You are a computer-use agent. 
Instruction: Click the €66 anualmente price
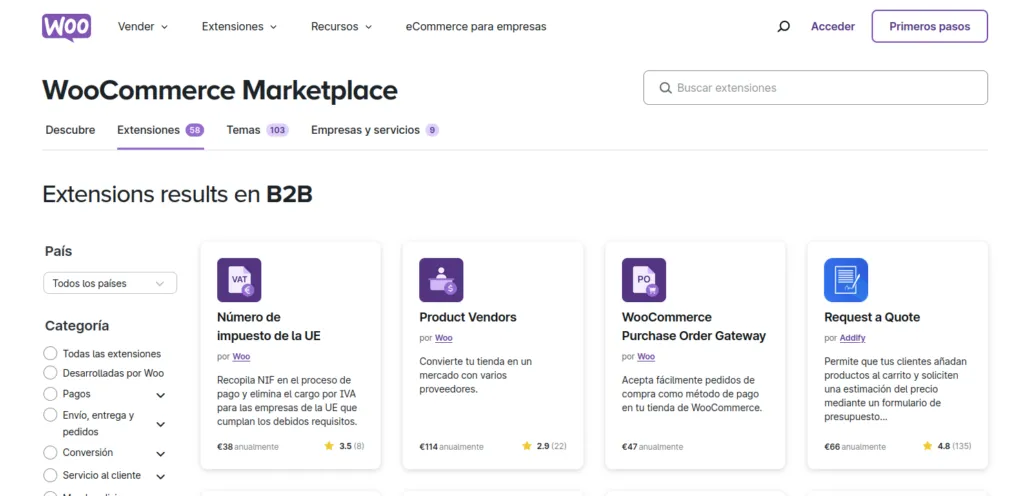tap(855, 447)
